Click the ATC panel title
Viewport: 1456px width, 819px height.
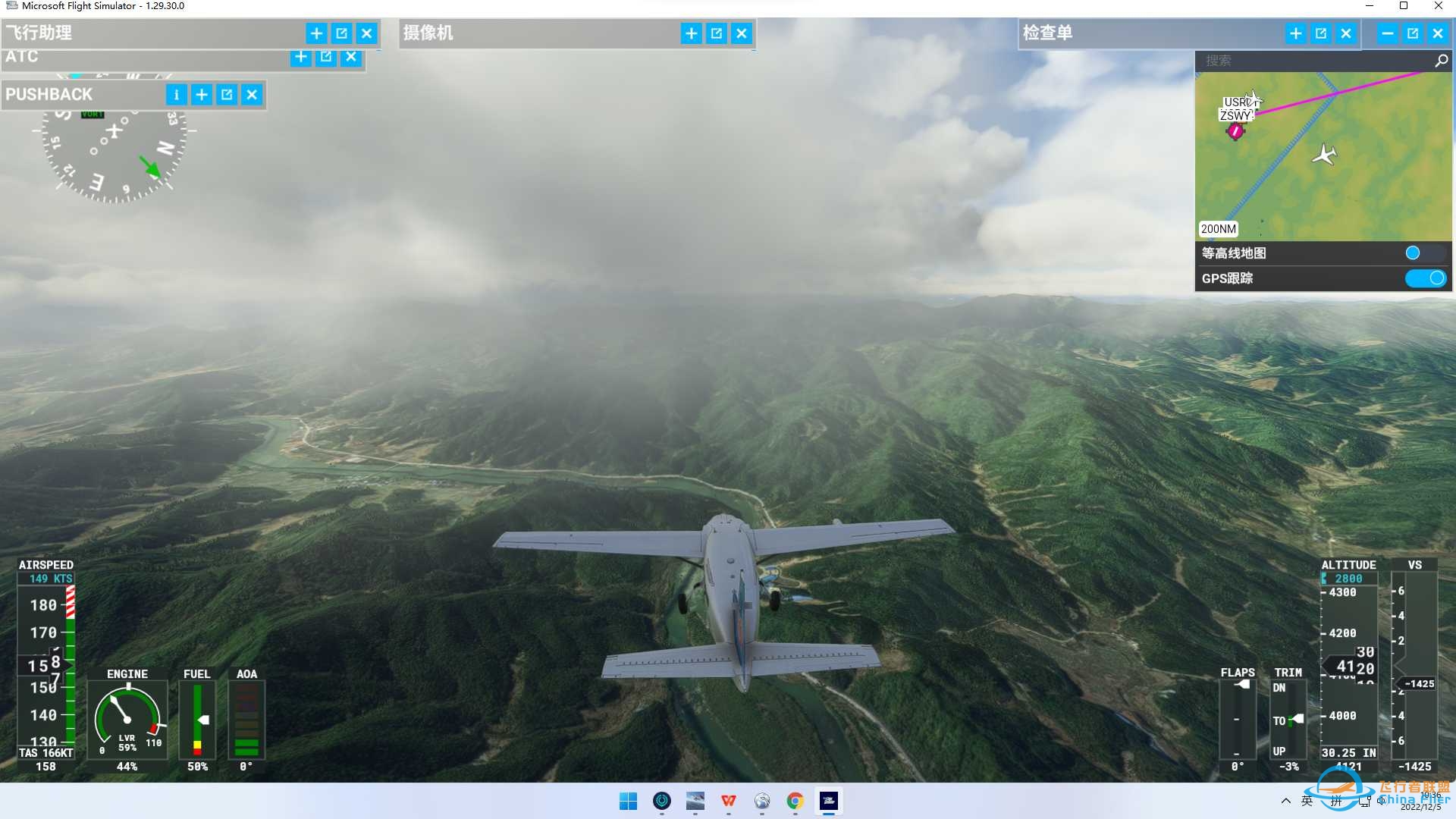click(x=21, y=57)
